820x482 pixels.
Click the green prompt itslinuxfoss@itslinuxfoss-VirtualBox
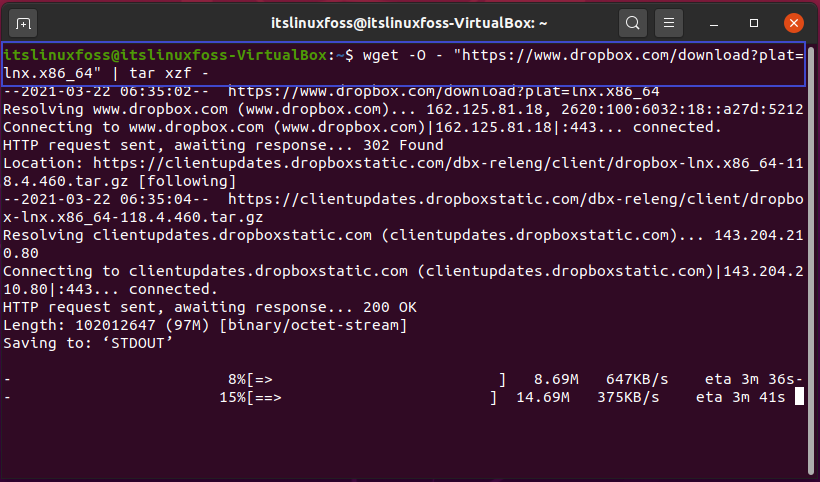tap(165, 55)
